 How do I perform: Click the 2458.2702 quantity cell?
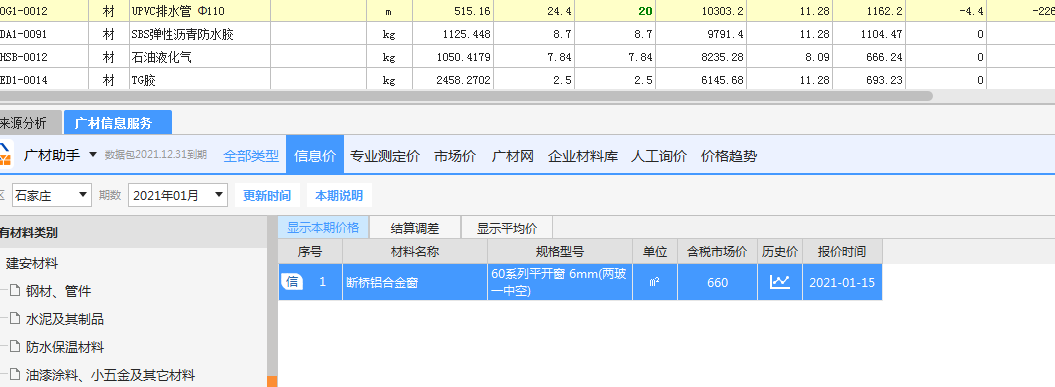tap(452, 80)
